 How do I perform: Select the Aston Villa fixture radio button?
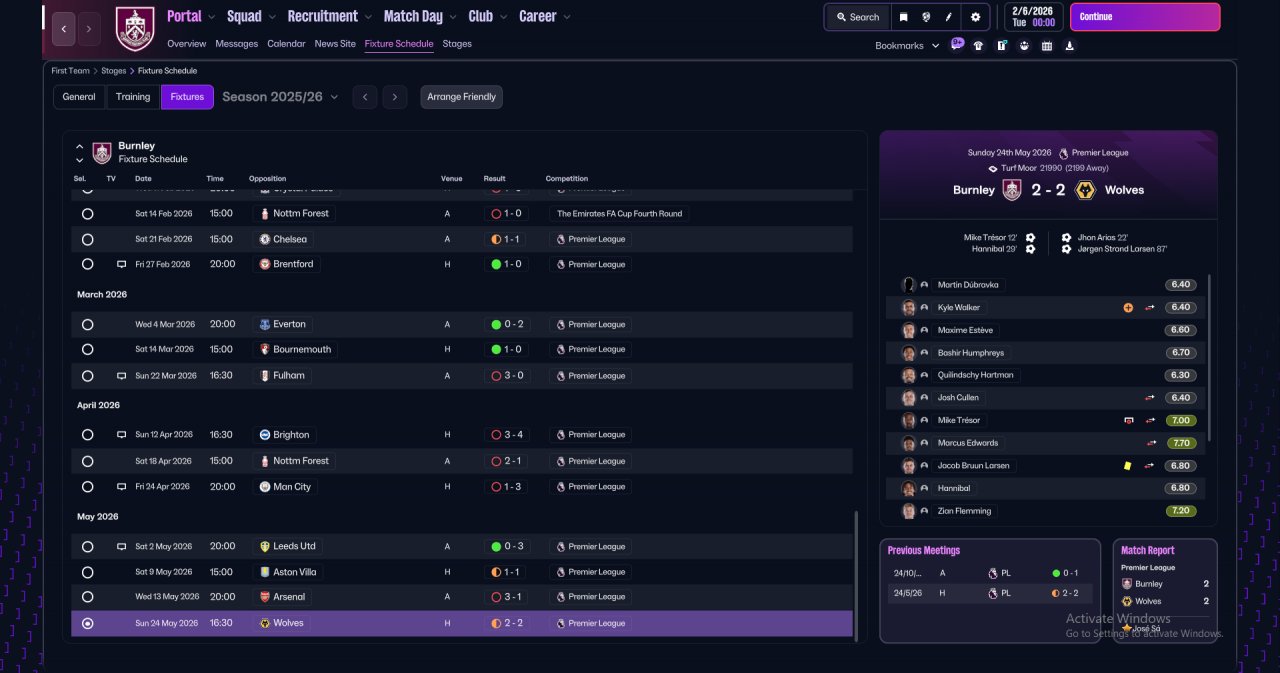point(87,573)
